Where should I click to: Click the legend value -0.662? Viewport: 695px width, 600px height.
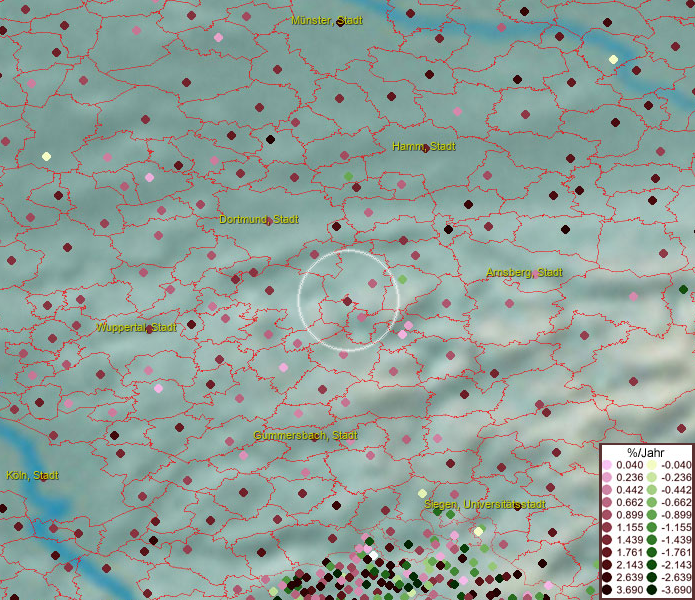(x=676, y=503)
